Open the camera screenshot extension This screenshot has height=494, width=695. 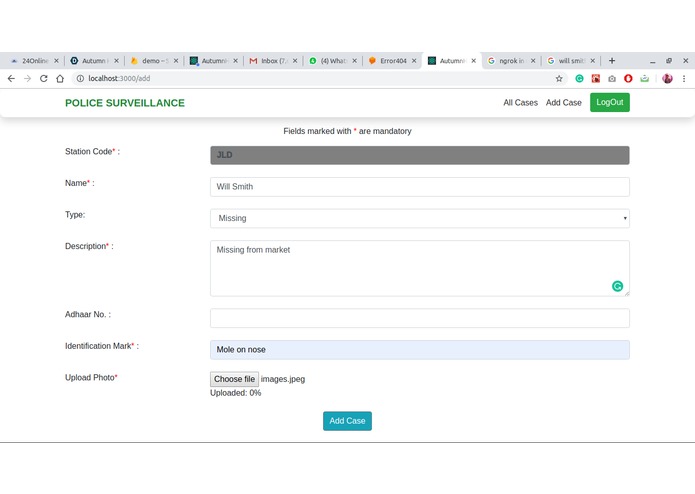pyautogui.click(x=612, y=78)
